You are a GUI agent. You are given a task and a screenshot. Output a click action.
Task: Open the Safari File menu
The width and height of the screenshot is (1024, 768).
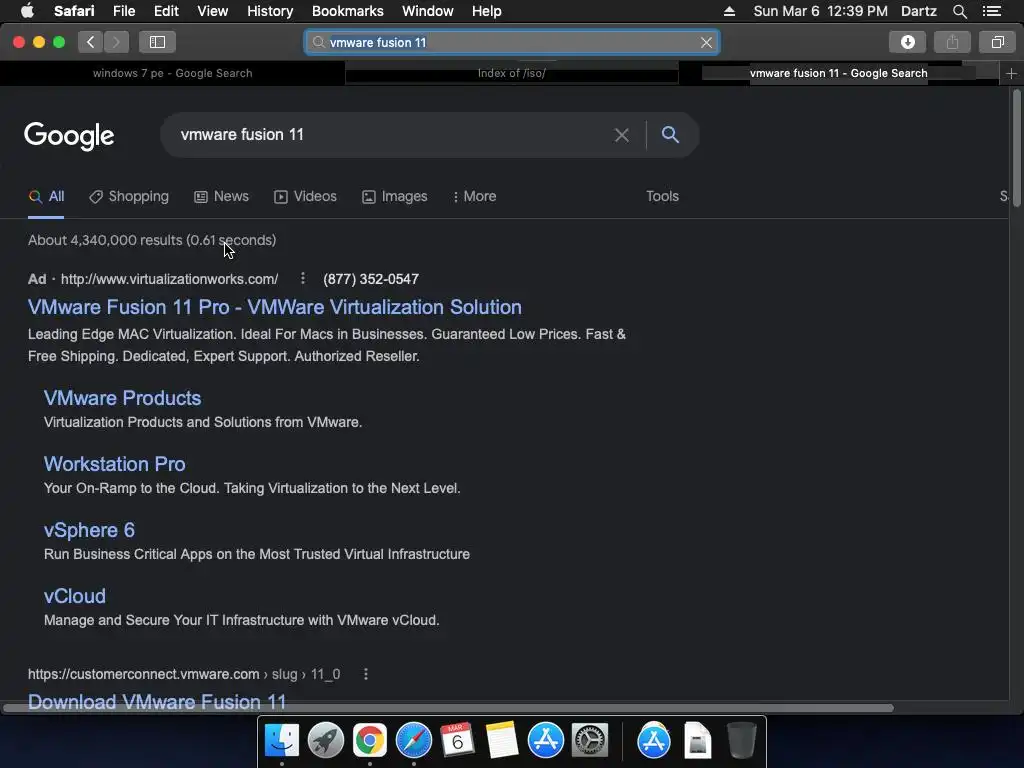click(x=123, y=11)
